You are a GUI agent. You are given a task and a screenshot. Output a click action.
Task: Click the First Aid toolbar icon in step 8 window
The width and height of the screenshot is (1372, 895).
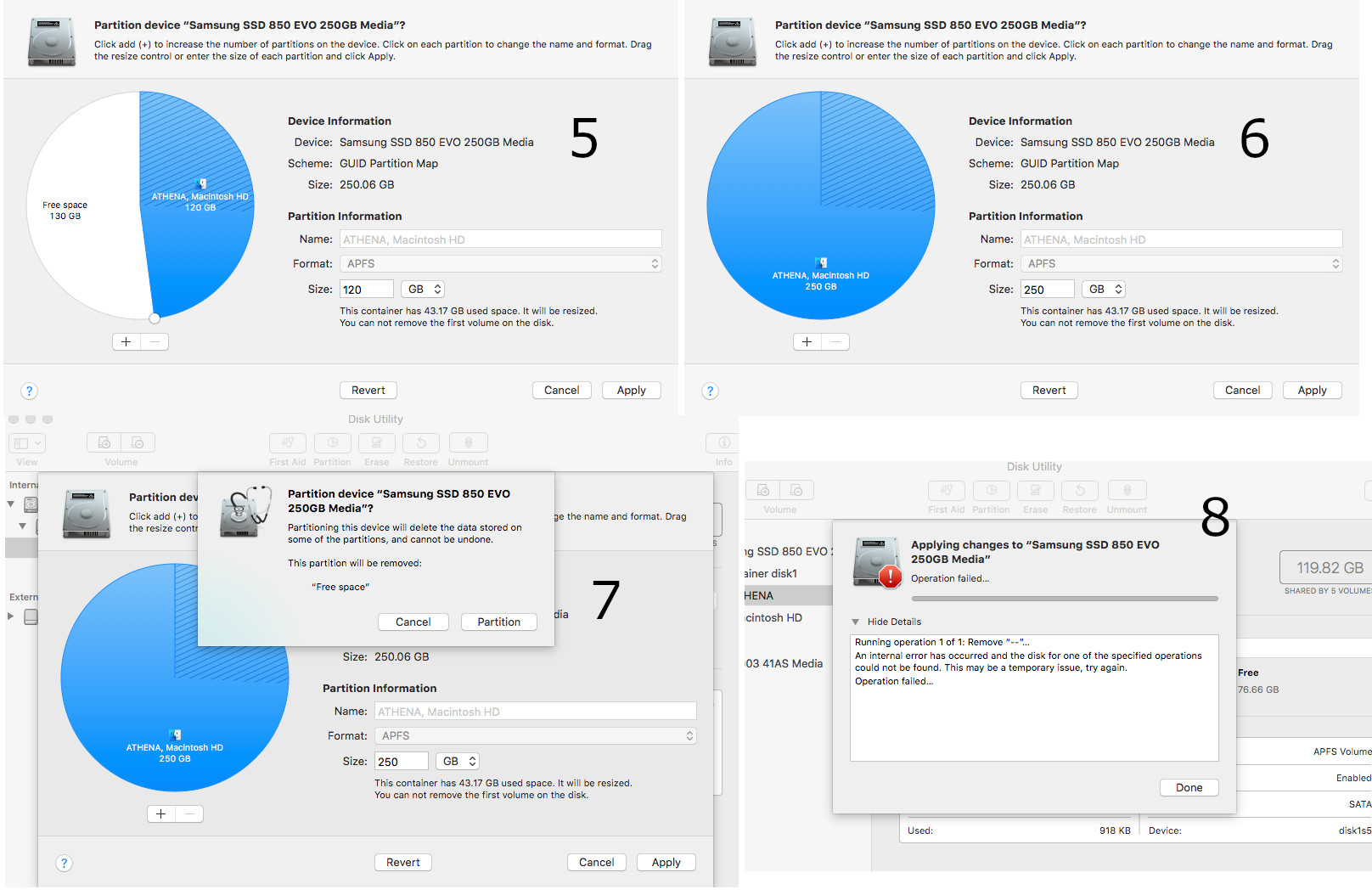947,490
